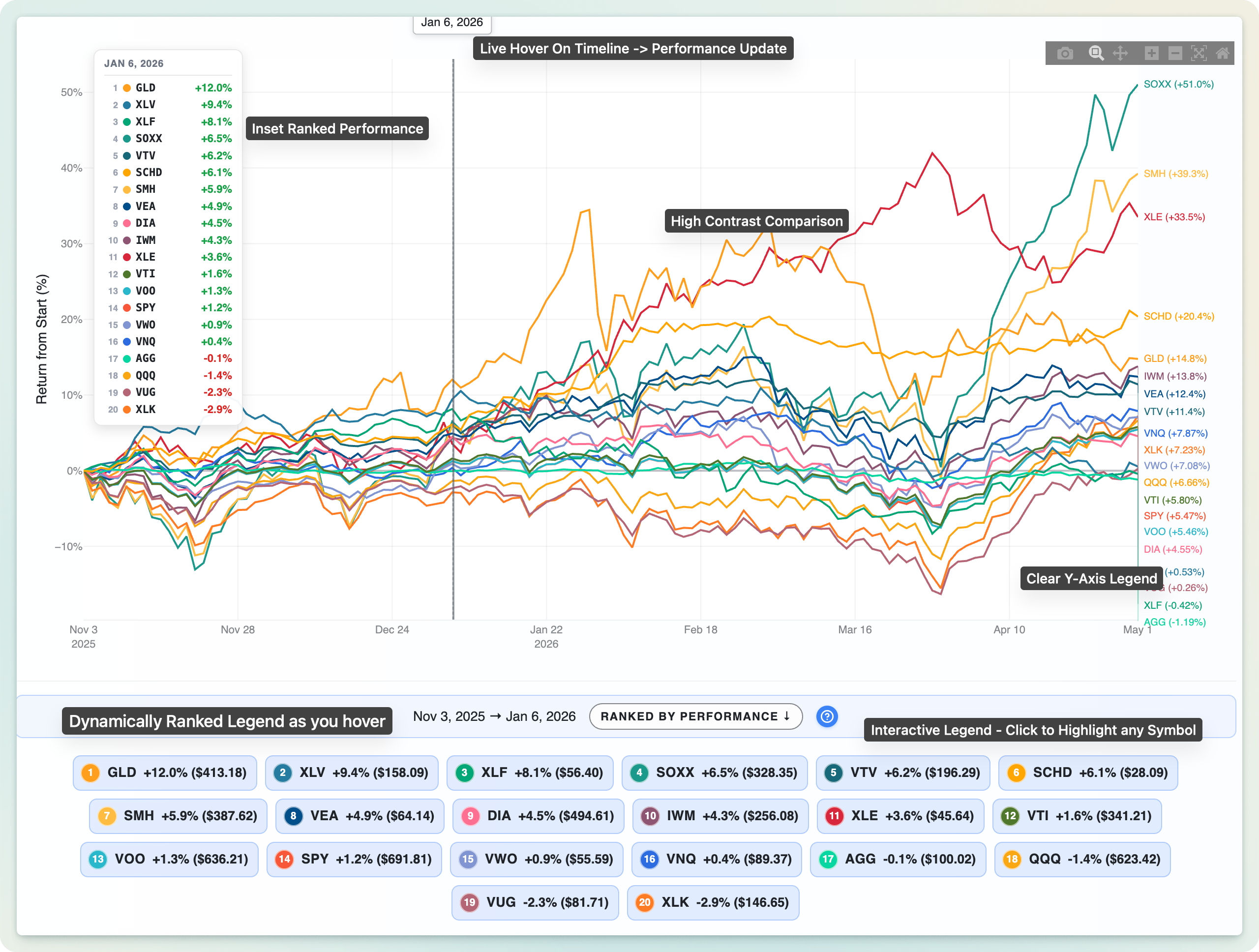Click the SOXX (+51.0%) line end label
1259x952 pixels.
[1179, 84]
